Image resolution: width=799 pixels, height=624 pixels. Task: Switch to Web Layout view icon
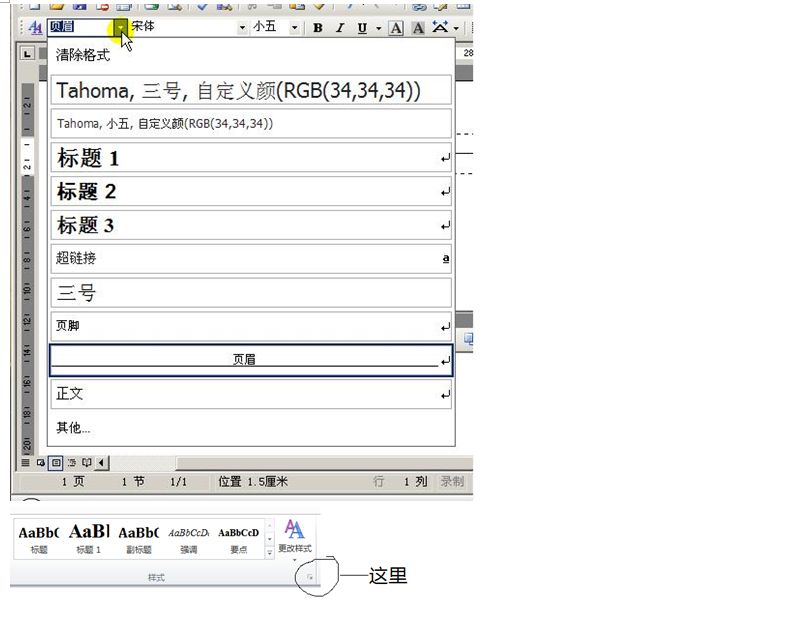pos(40,463)
